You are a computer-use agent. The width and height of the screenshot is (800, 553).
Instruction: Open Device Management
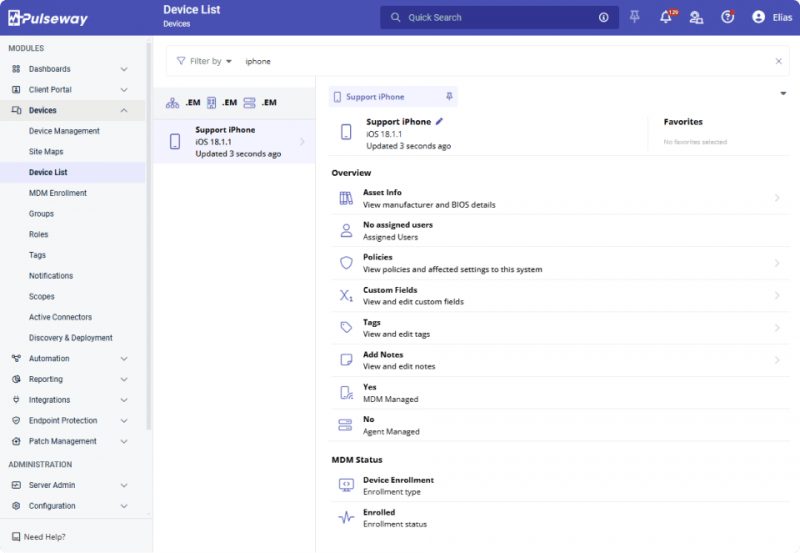pos(64,131)
